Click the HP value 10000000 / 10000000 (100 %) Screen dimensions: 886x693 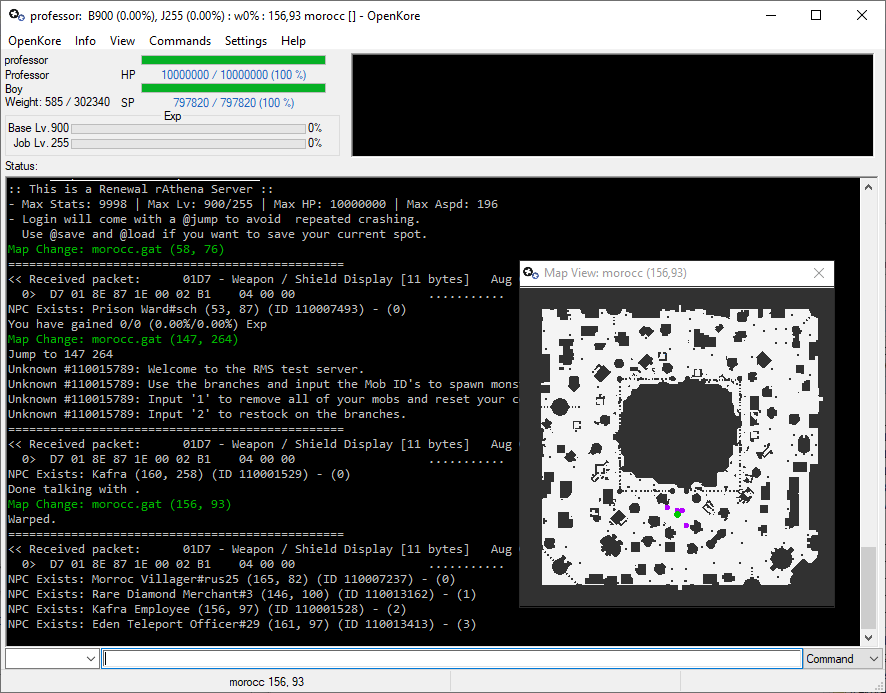point(234,75)
